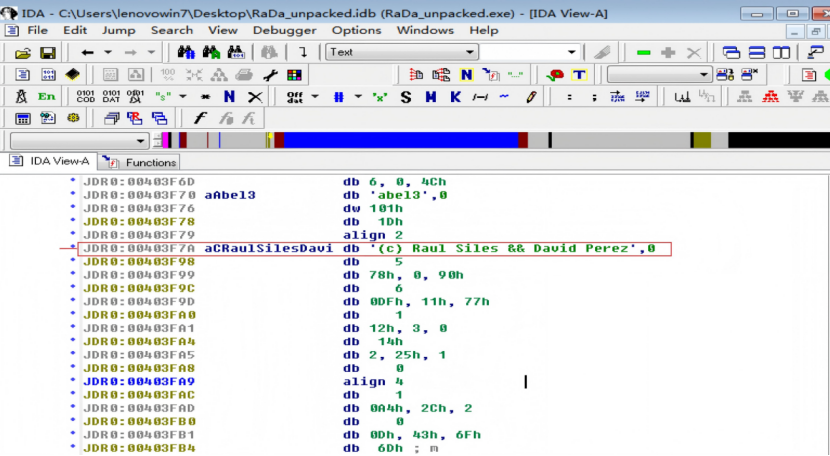Click the bold S toolbar icon
Screen dimensions: 830x456
click(406, 96)
